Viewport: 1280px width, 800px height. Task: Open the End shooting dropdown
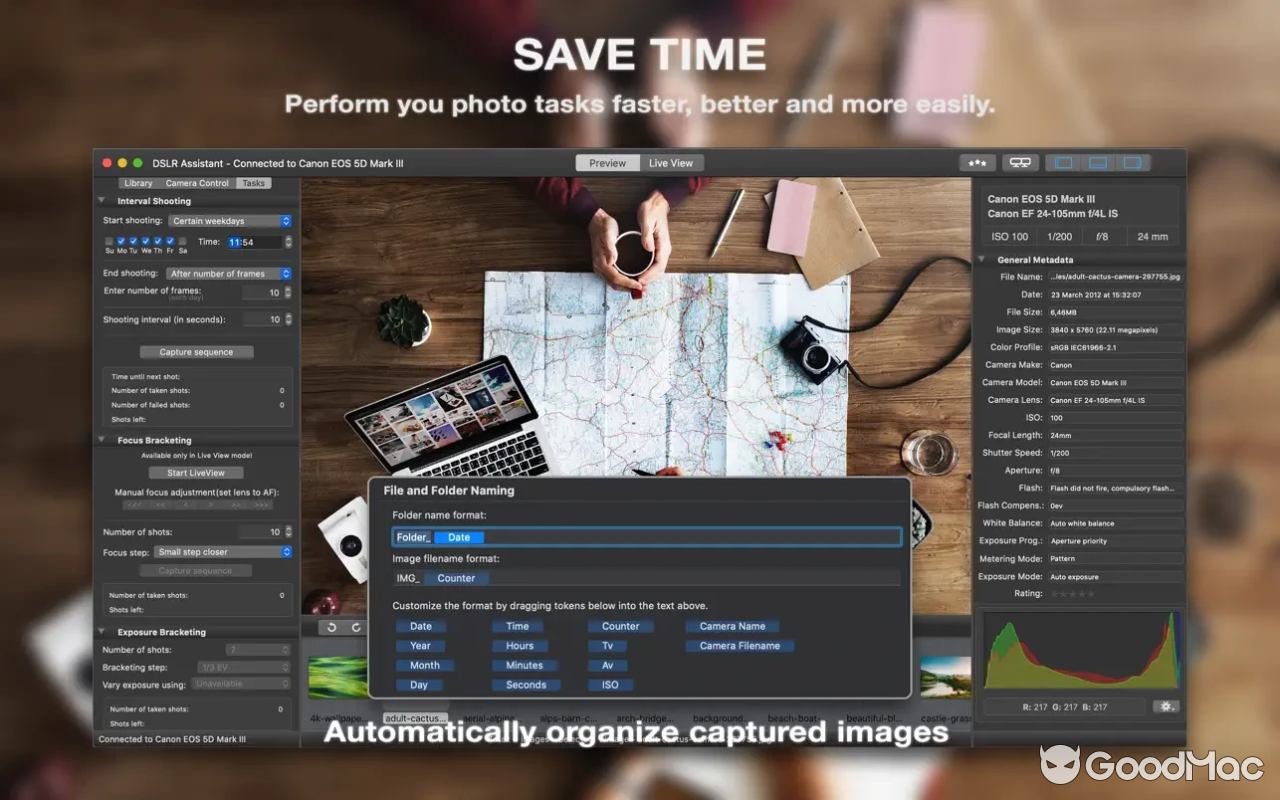[228, 272]
